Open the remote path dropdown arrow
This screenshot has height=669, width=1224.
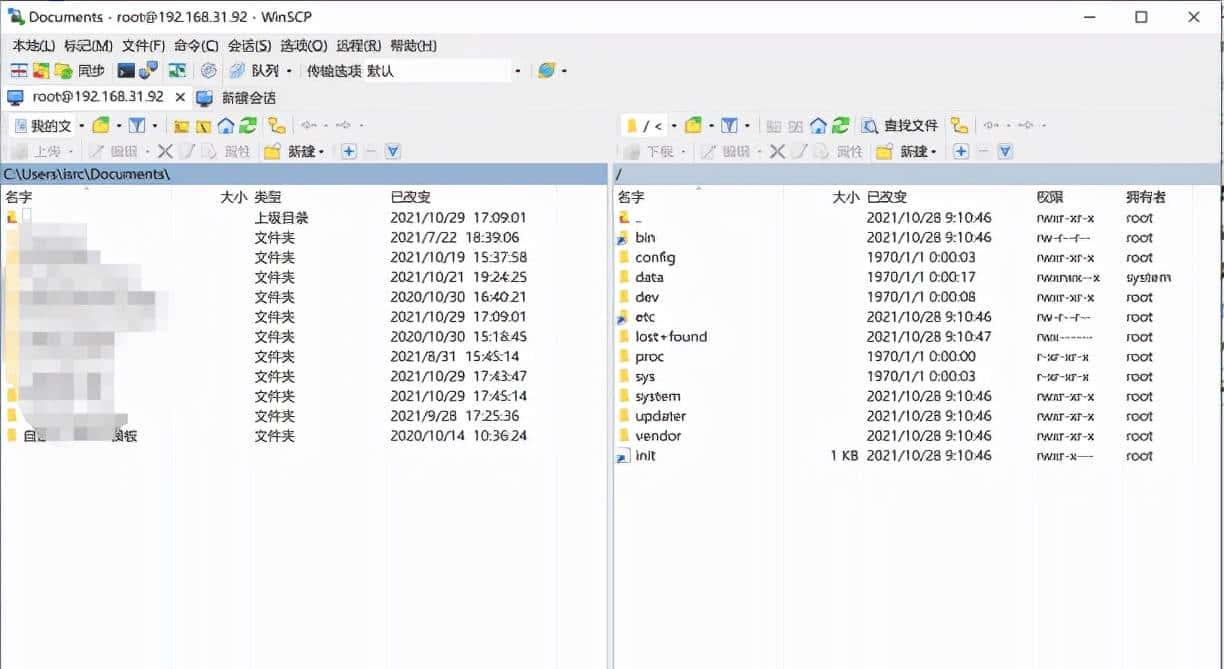point(673,125)
